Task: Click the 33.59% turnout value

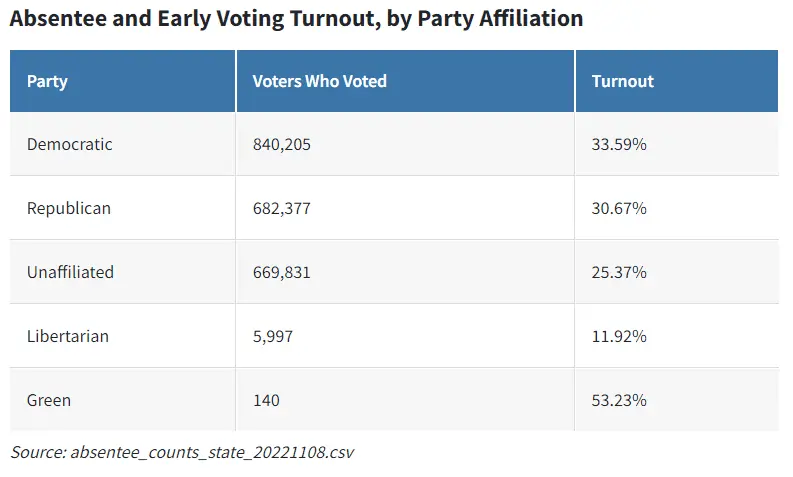Action: click(619, 144)
